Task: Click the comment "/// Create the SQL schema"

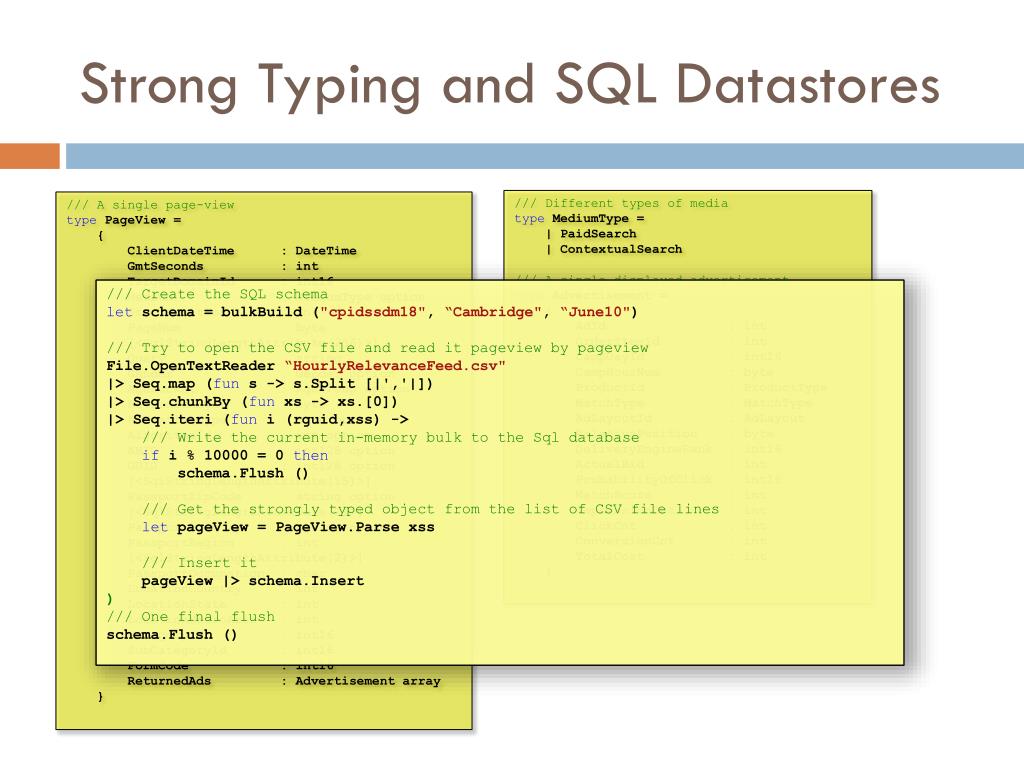Action: 217,295
